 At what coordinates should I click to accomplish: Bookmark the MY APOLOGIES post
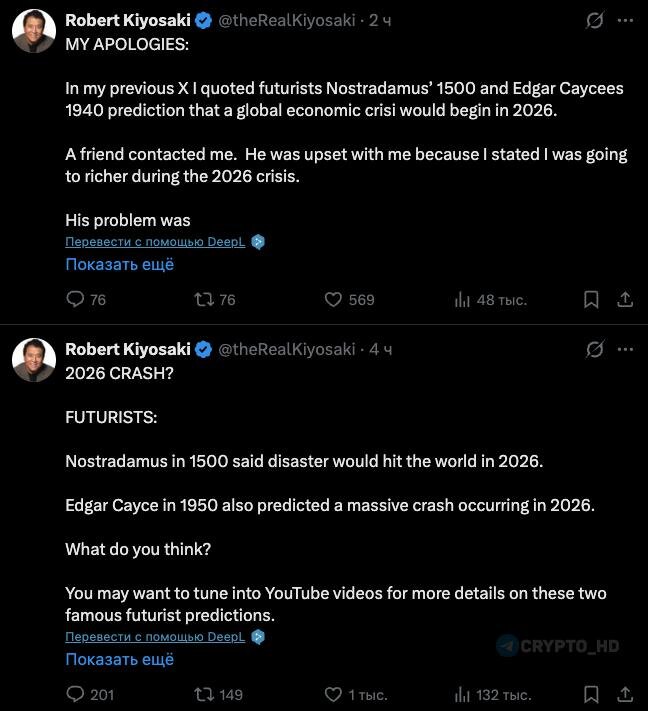click(x=591, y=299)
